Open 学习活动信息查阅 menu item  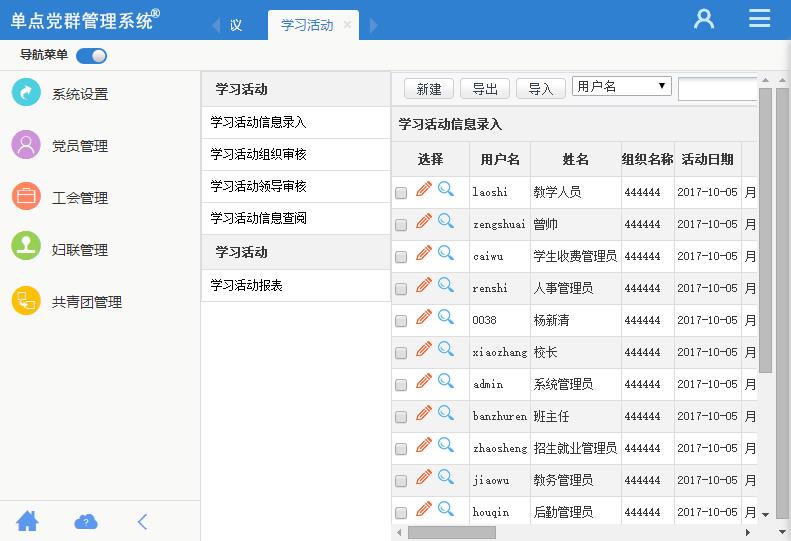296,219
